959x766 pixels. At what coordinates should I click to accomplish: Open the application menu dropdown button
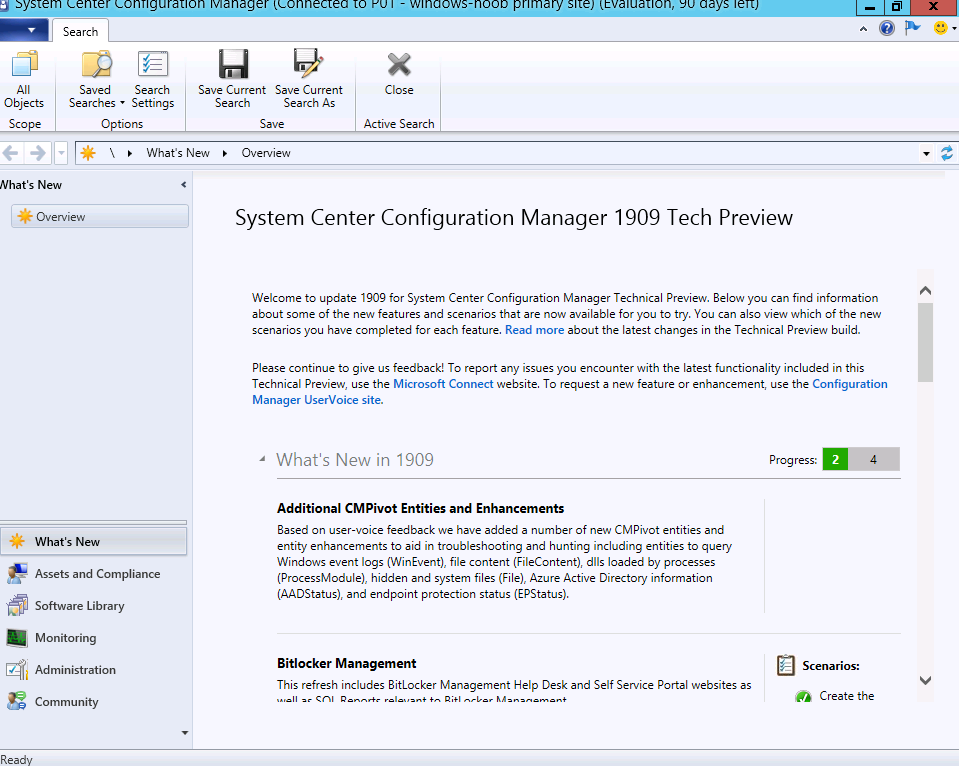coord(24,29)
